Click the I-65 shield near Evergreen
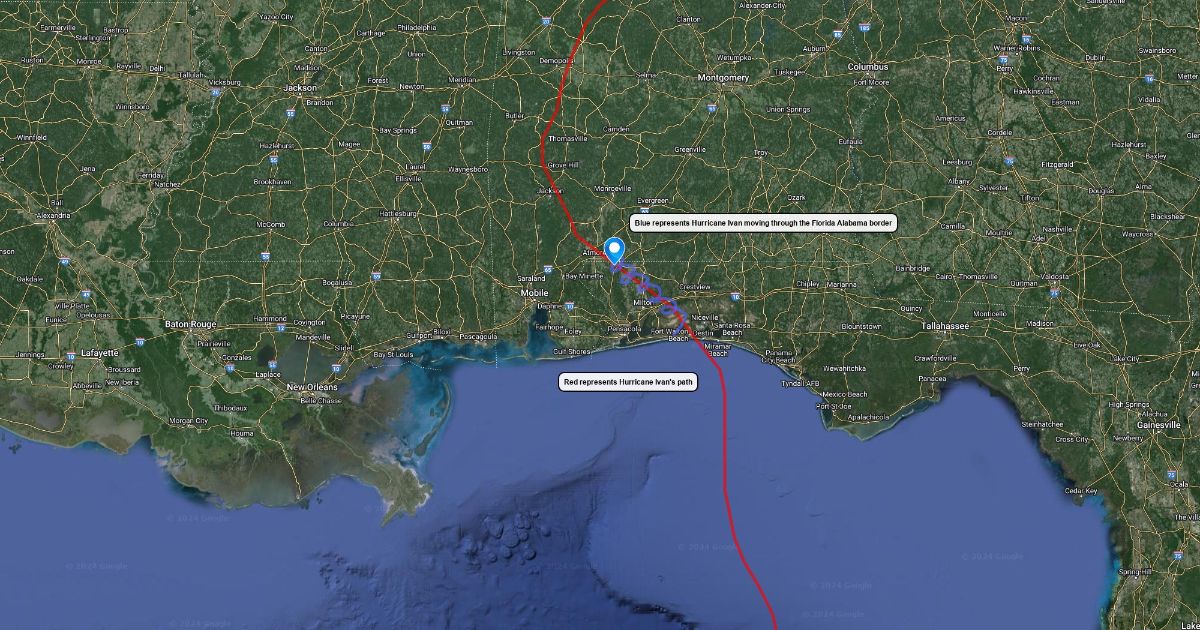The width and height of the screenshot is (1200, 630). (645, 210)
